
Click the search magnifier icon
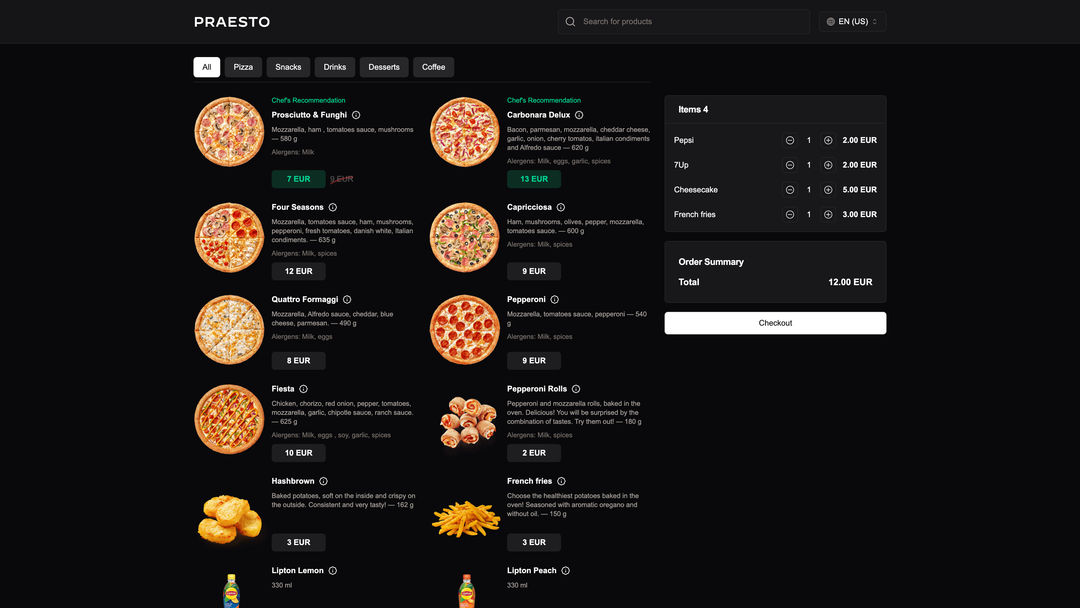[x=570, y=22]
